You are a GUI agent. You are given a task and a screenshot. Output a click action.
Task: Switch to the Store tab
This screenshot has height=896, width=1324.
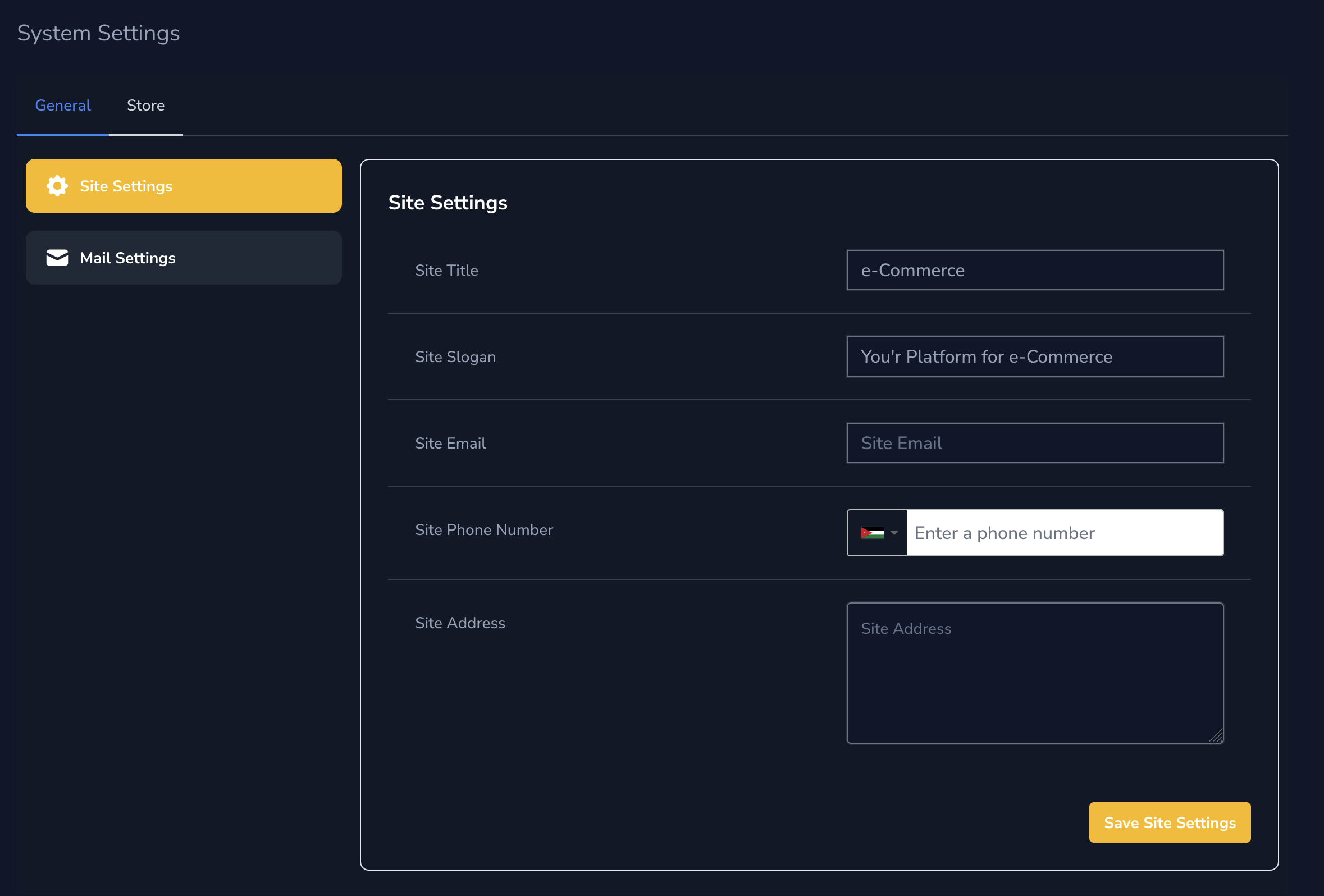(x=146, y=106)
